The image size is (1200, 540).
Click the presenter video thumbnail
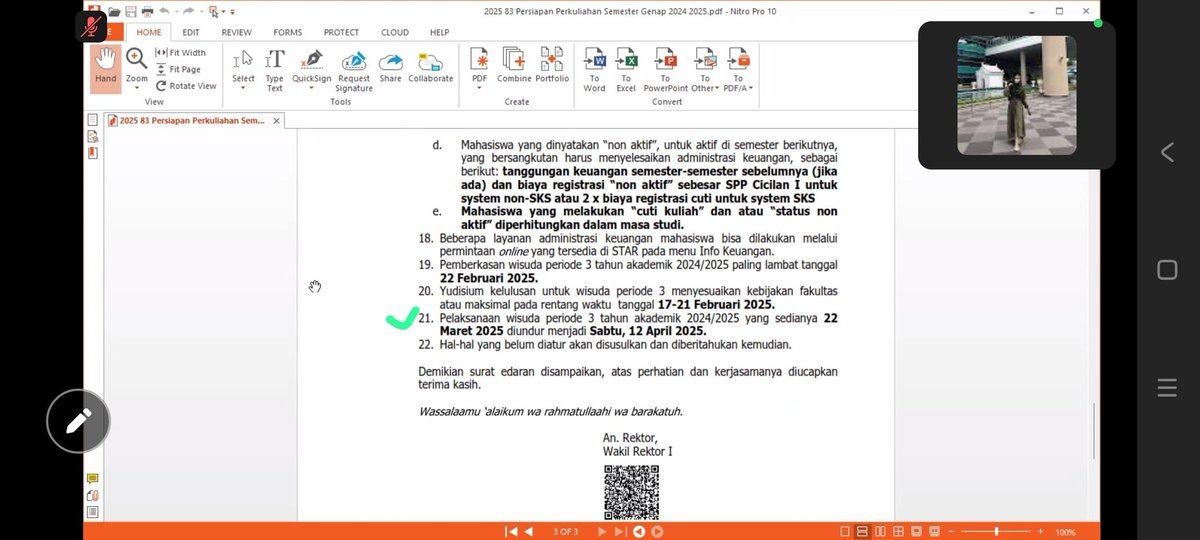click(x=1017, y=95)
